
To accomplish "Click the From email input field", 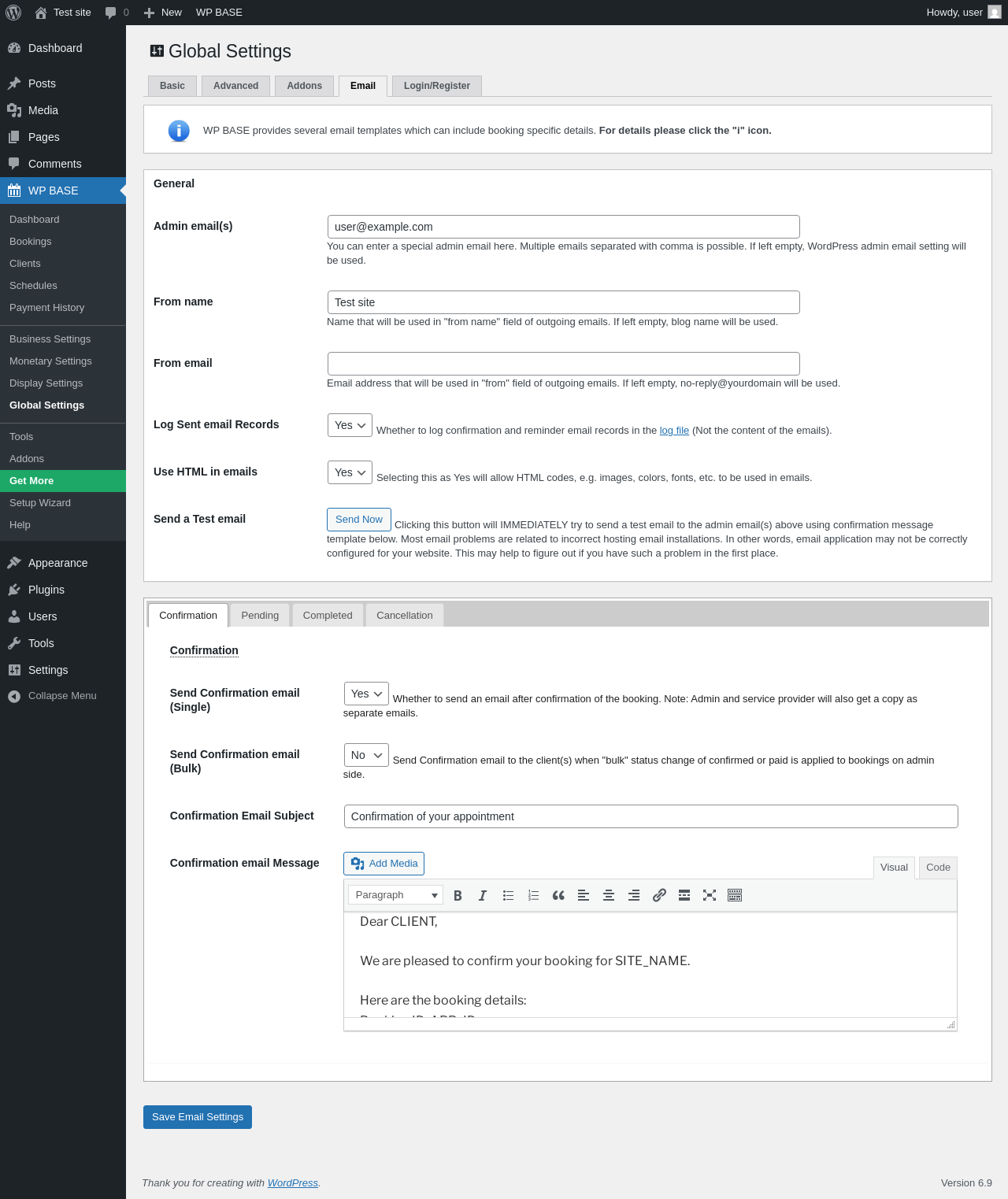I will (x=564, y=364).
